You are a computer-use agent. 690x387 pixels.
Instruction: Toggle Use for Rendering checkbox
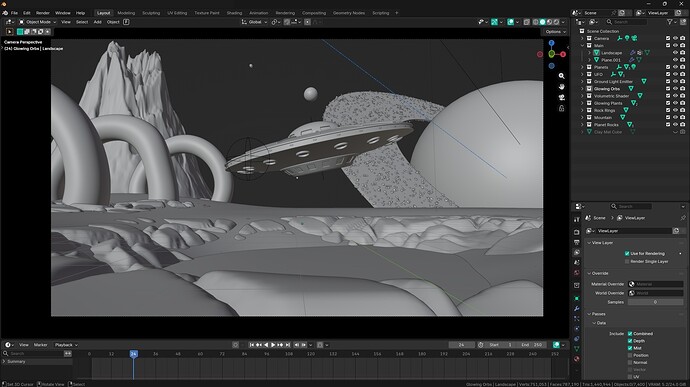click(x=627, y=254)
